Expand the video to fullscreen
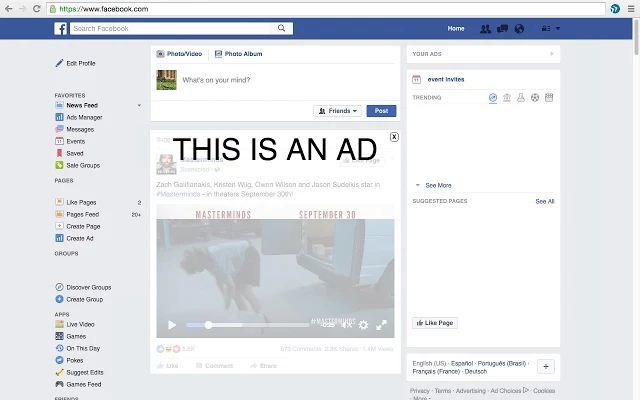The width and height of the screenshot is (640, 400). [381, 325]
